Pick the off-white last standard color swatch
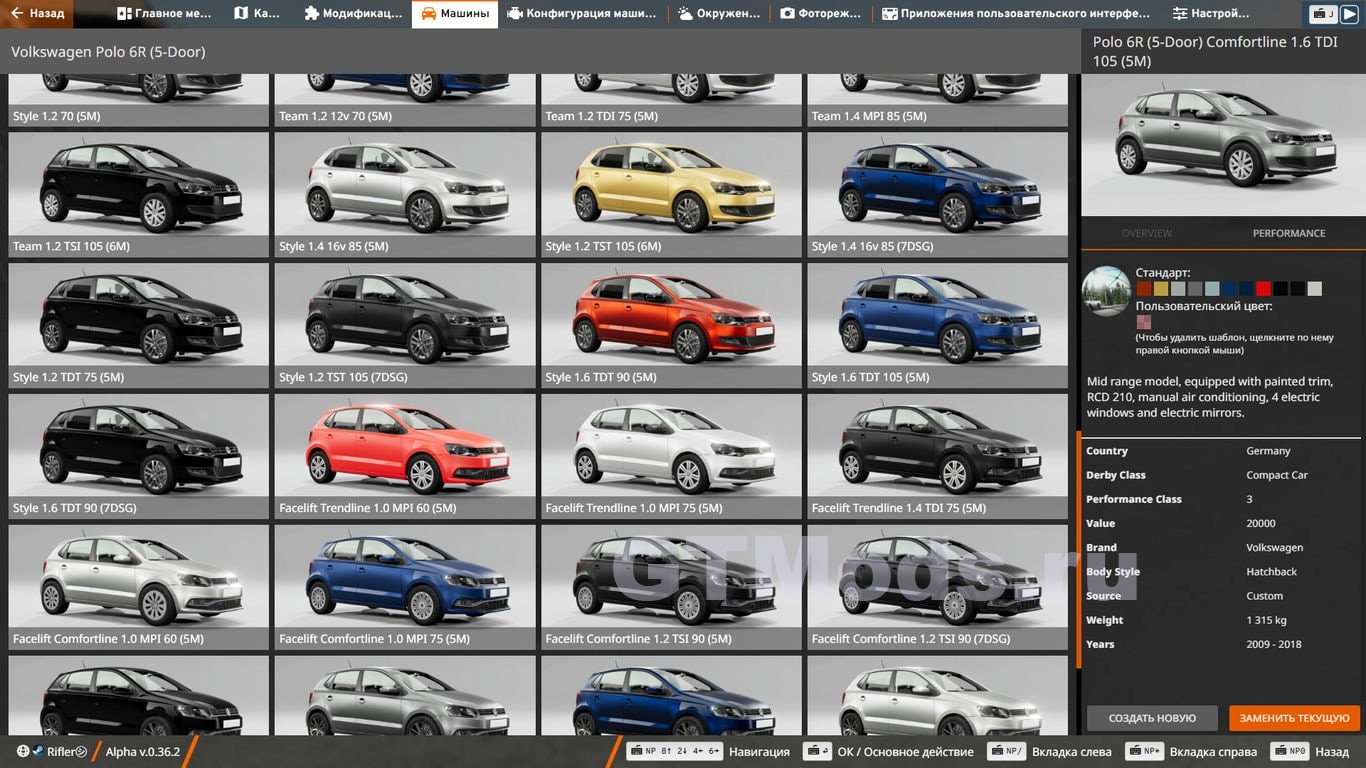The width and height of the screenshot is (1366, 768). 1314,289
